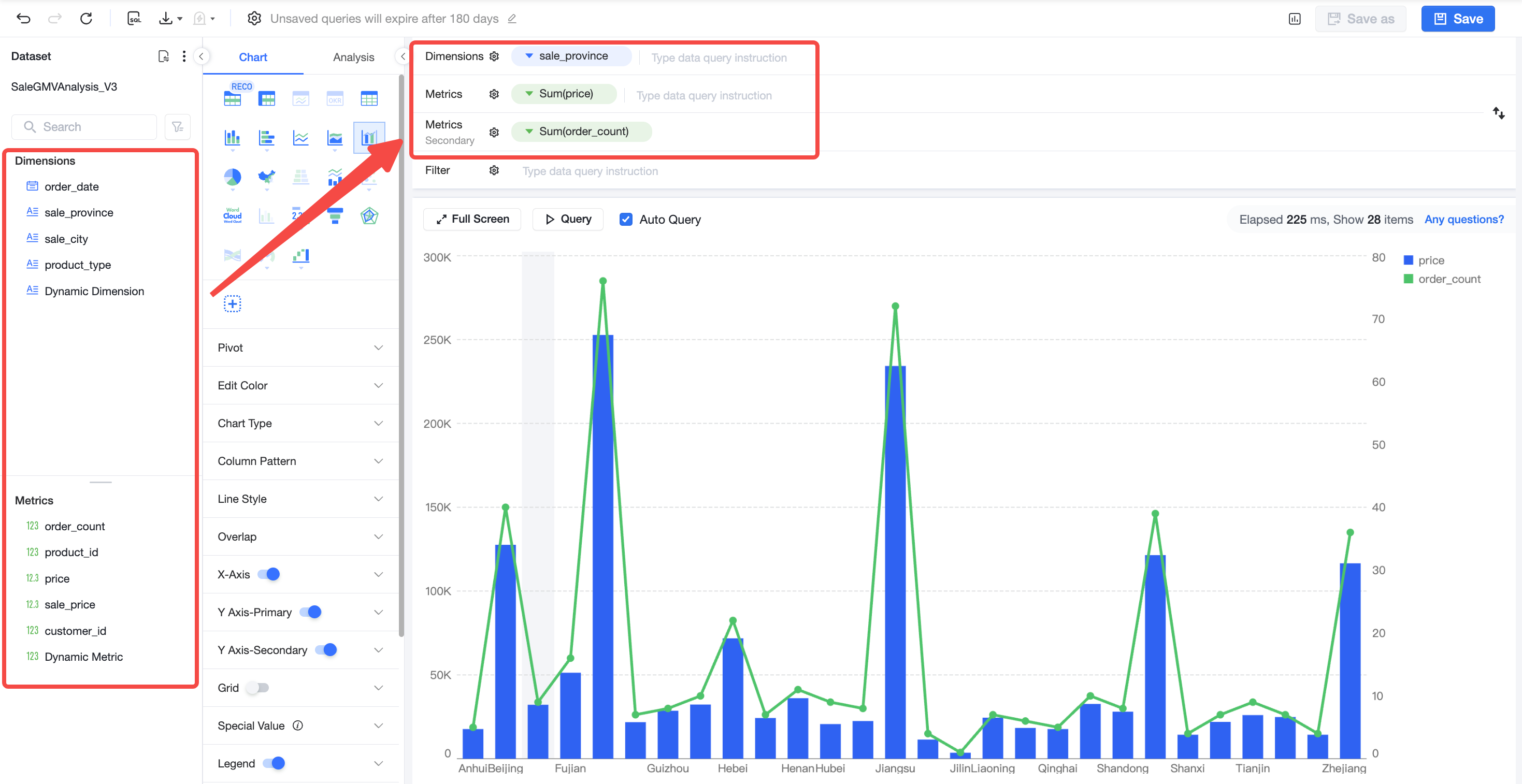Viewport: 1522px width, 784px height.
Task: Click the refresh icon in toolbar
Action: pyautogui.click(x=87, y=18)
